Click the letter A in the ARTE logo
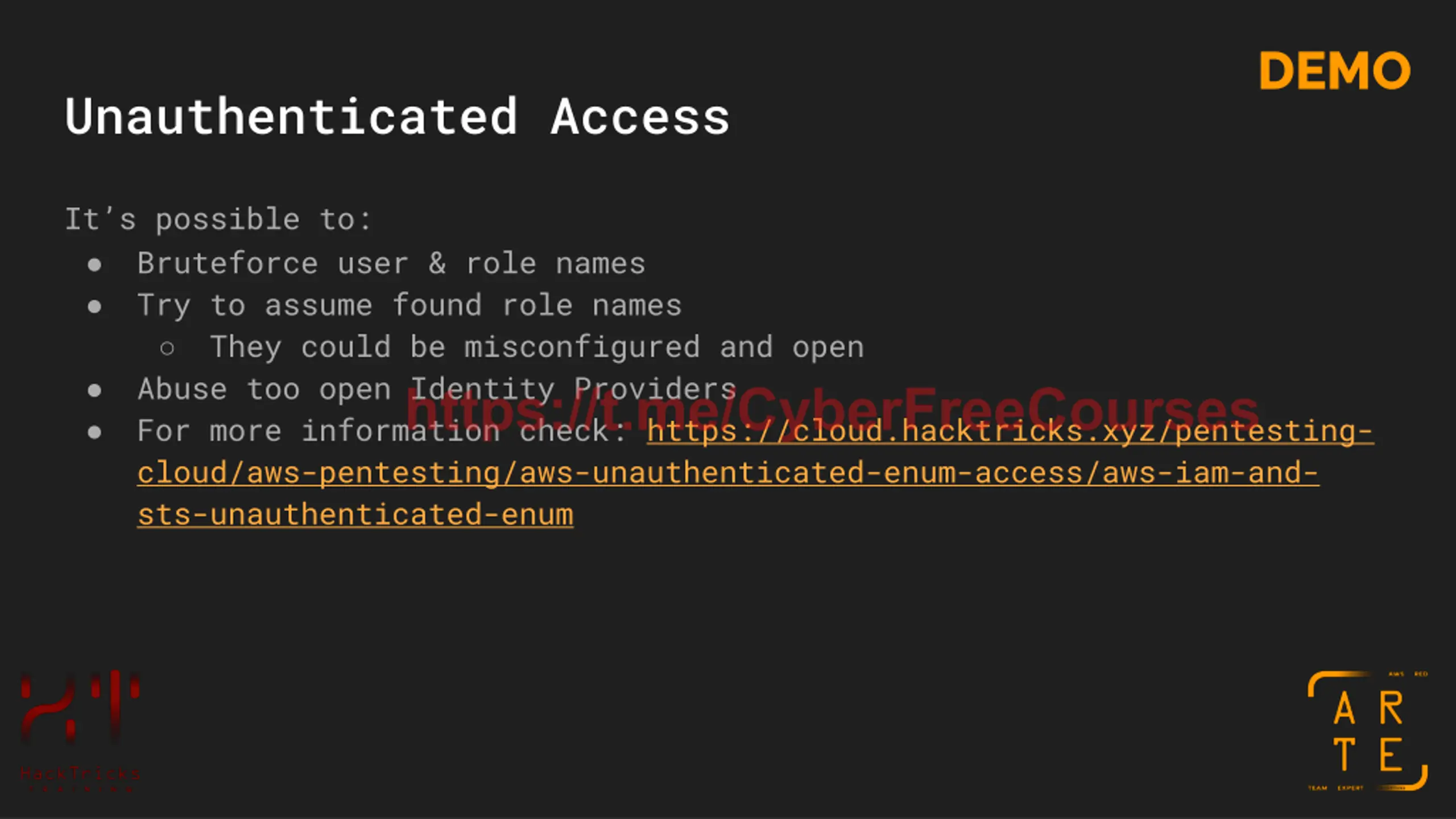This screenshot has height=819, width=1456. click(1345, 709)
